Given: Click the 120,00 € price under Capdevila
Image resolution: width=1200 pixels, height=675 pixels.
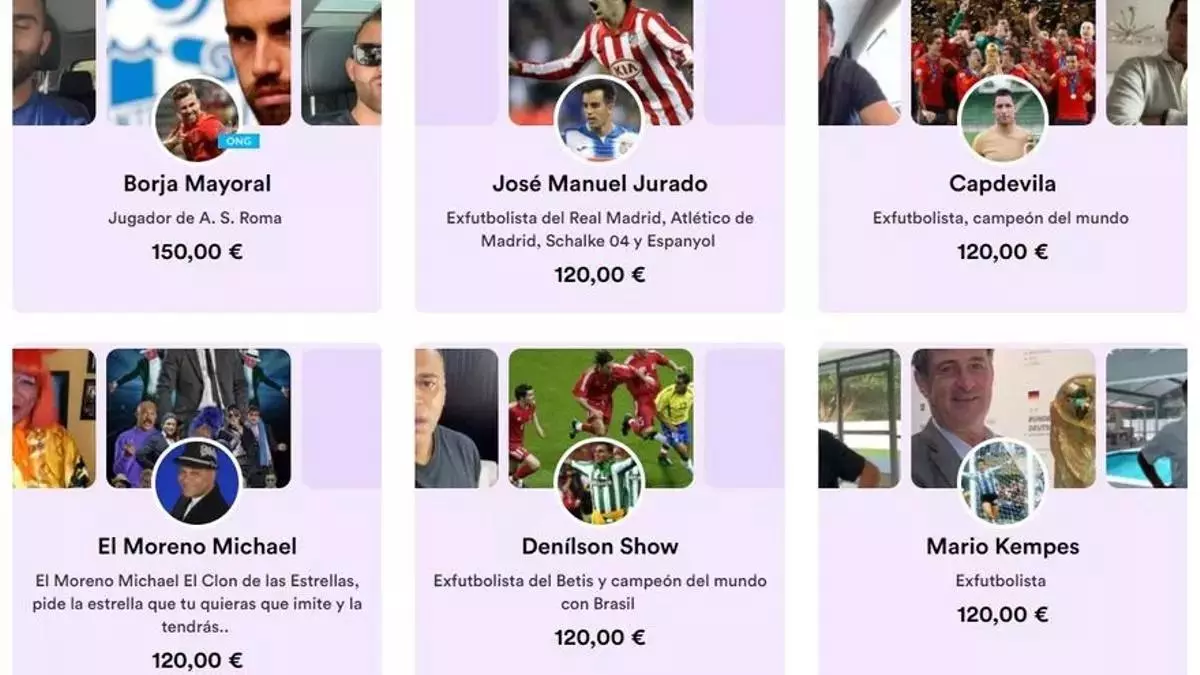Looking at the screenshot, I should (1002, 251).
